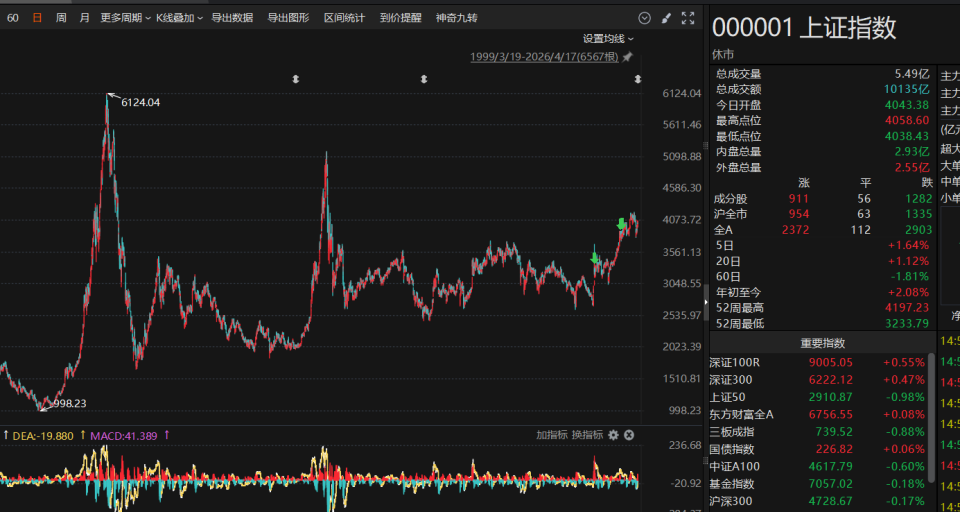Click the index list vertical scrollbar
The image size is (960, 512).
[x=932, y=416]
